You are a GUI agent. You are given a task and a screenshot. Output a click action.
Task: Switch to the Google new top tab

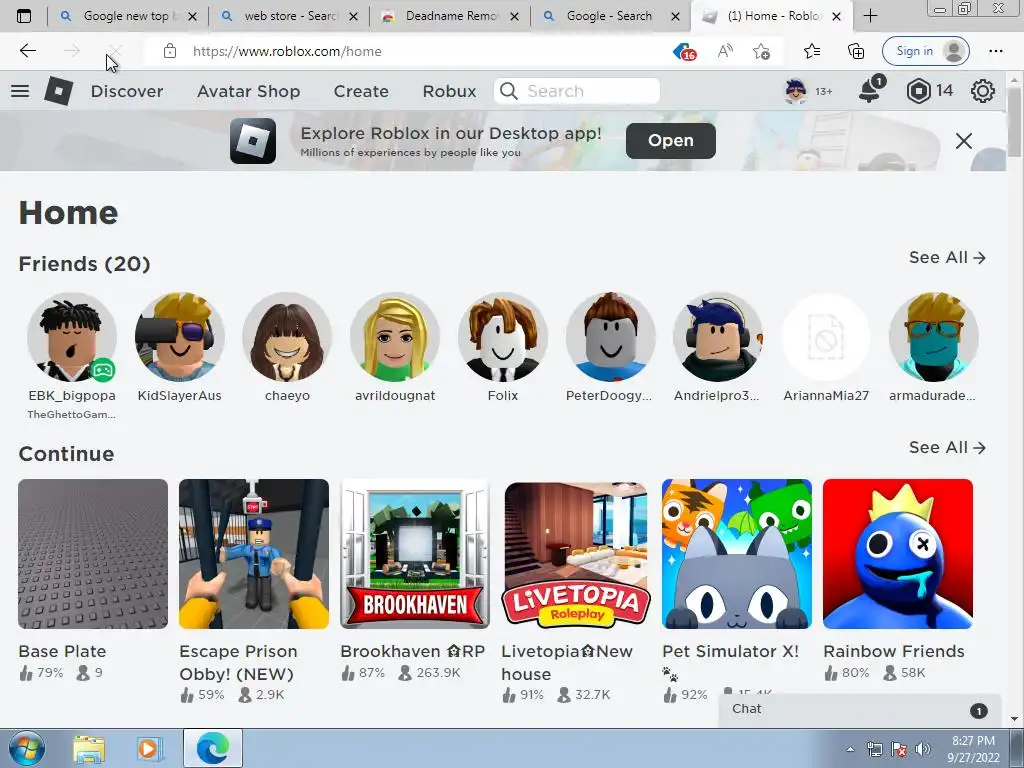tap(127, 16)
